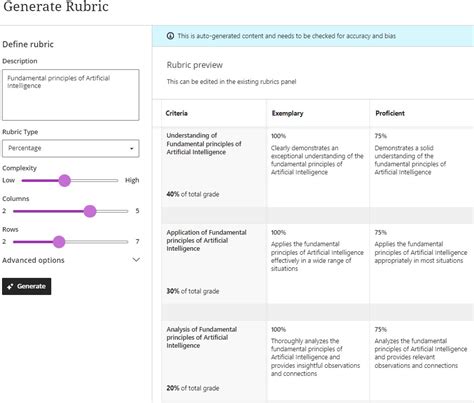Viewport: 474px width, 403px height.
Task: Click the Exemplary description for Understanding row
Action: coord(317,160)
